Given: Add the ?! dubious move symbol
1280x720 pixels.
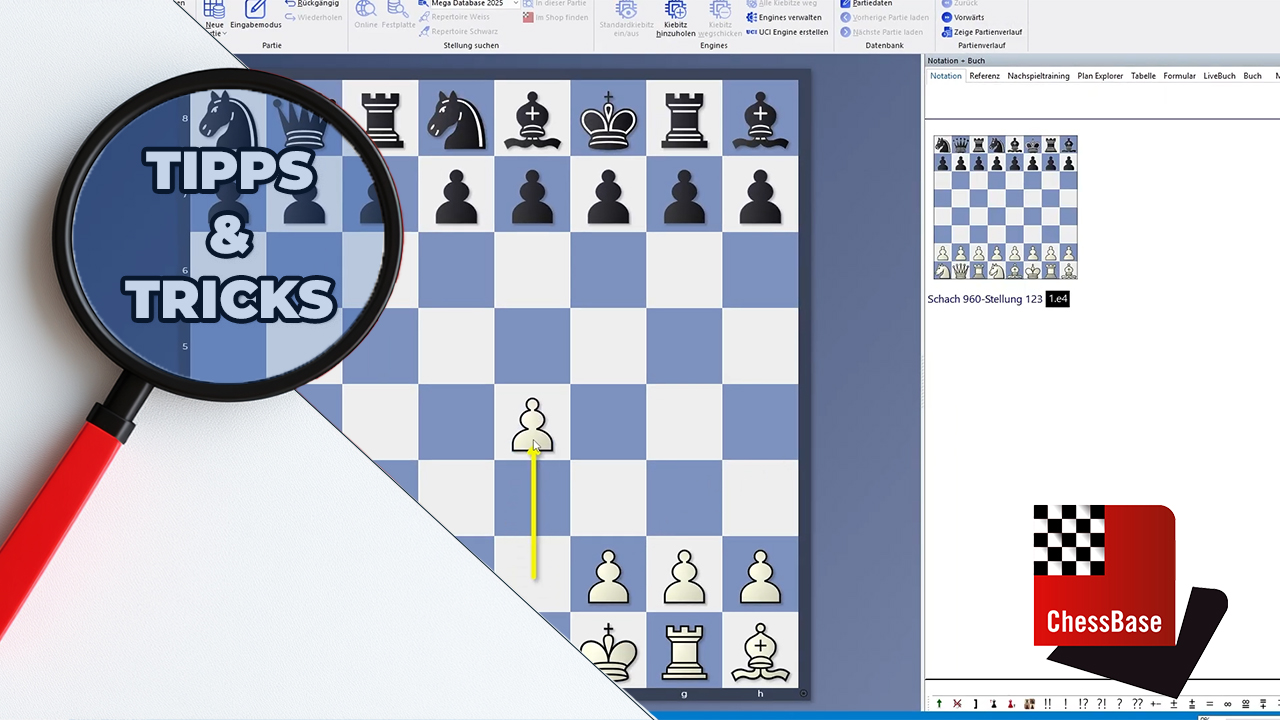Looking at the screenshot, I should 1102,704.
